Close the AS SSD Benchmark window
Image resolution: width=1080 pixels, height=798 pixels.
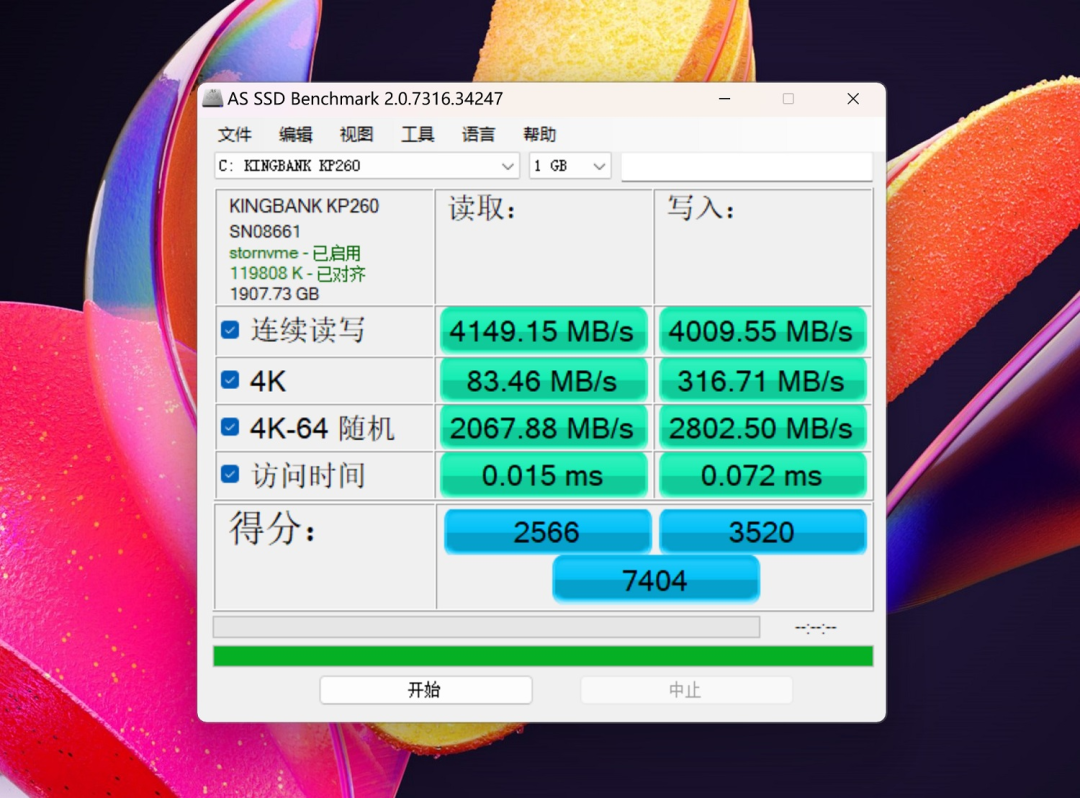[x=853, y=98]
